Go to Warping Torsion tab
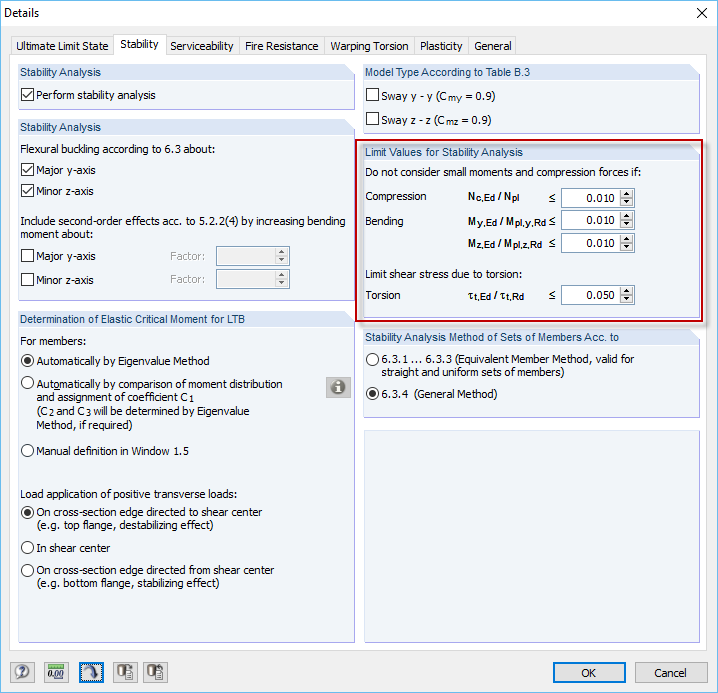The width and height of the screenshot is (718, 693). point(370,46)
